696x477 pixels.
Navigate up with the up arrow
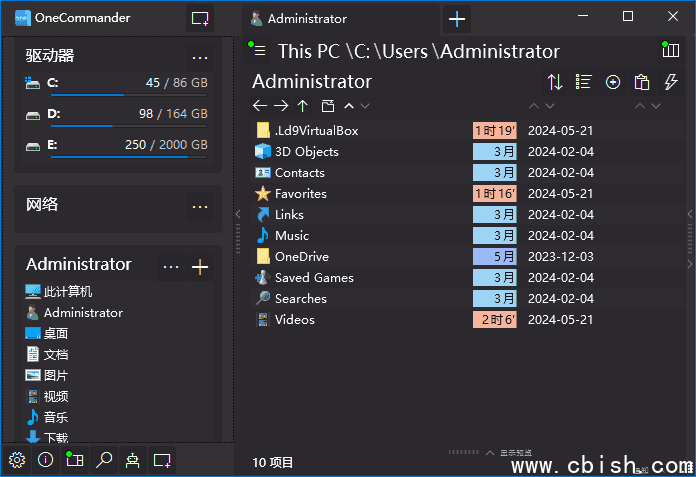[303, 106]
